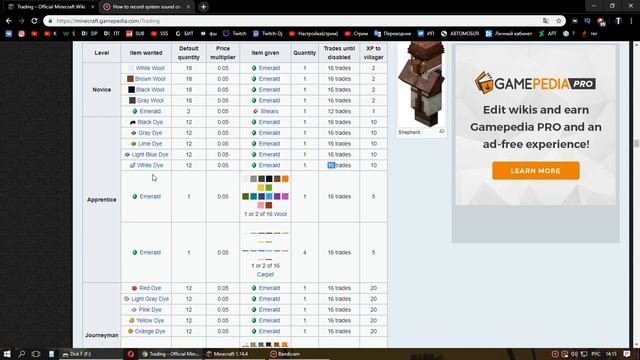Click the red extension icon with badge
The image size is (640, 360).
pyautogui.click(x=601, y=21)
